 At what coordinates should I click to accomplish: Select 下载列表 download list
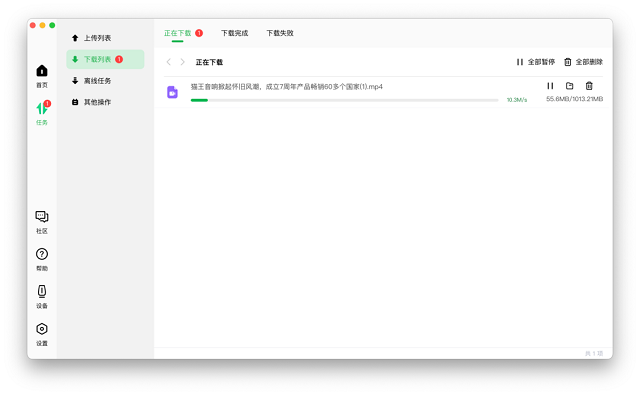coord(105,59)
